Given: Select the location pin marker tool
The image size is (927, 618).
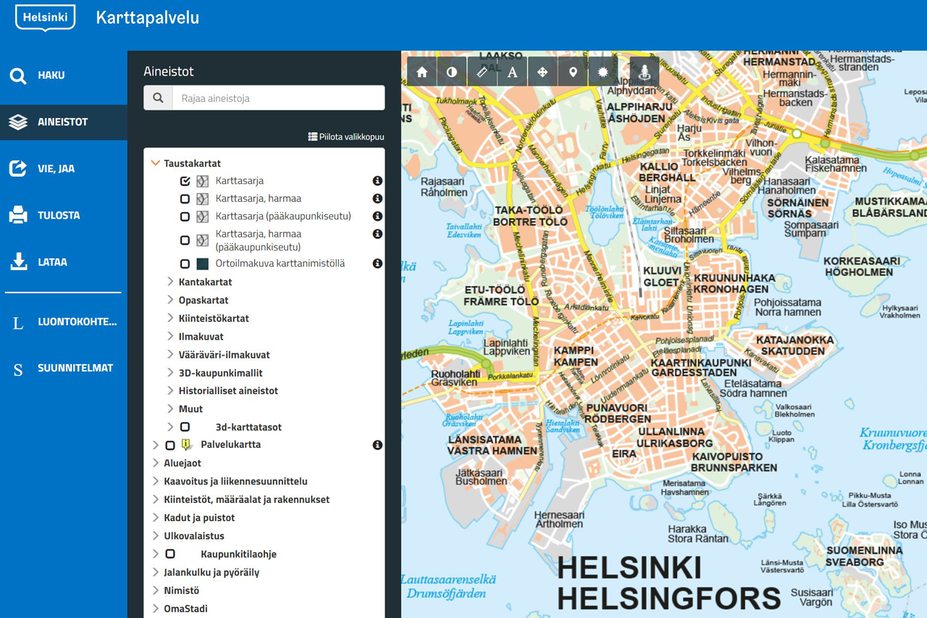Looking at the screenshot, I should pyautogui.click(x=572, y=72).
